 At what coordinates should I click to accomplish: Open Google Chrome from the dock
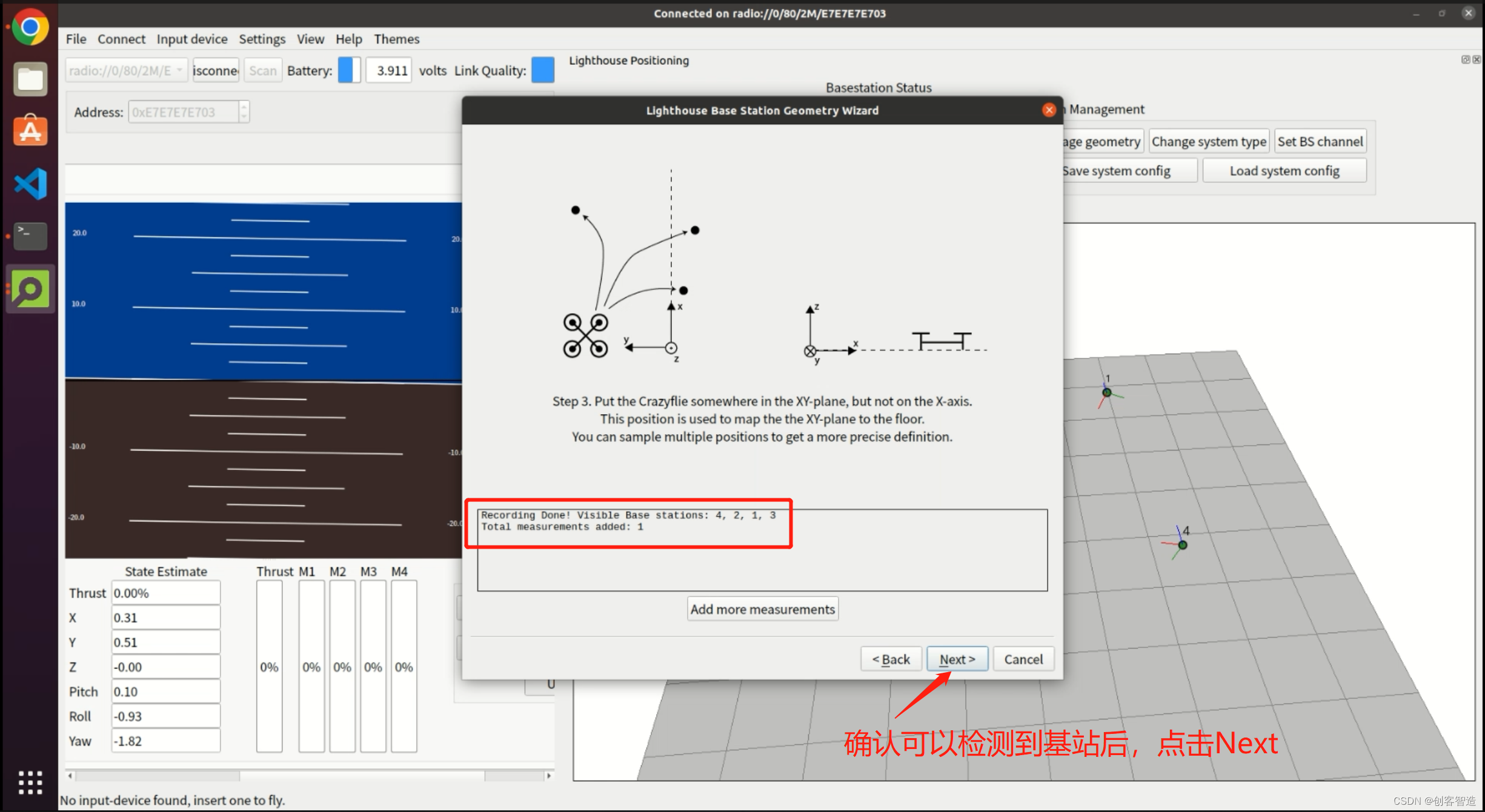click(30, 28)
